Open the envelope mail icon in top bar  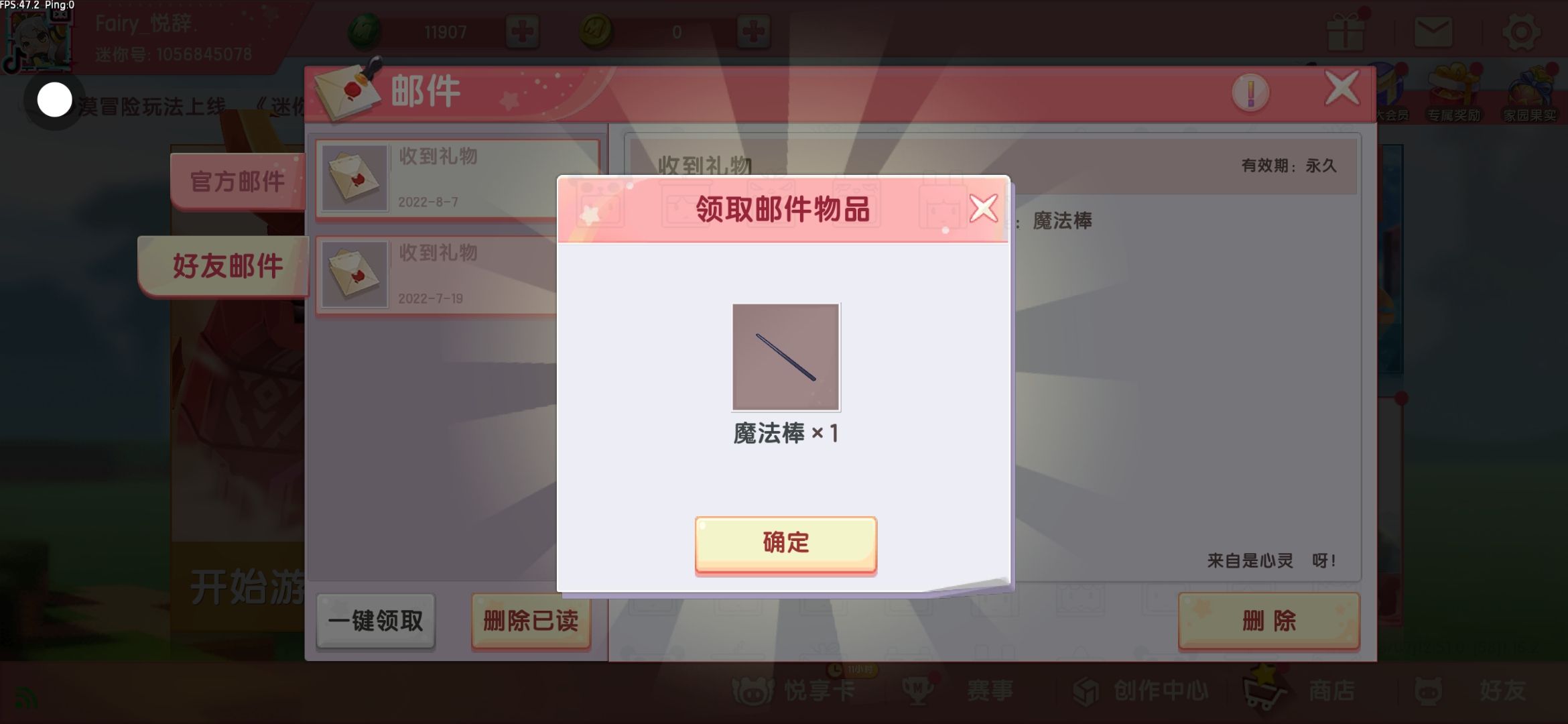(x=1433, y=32)
